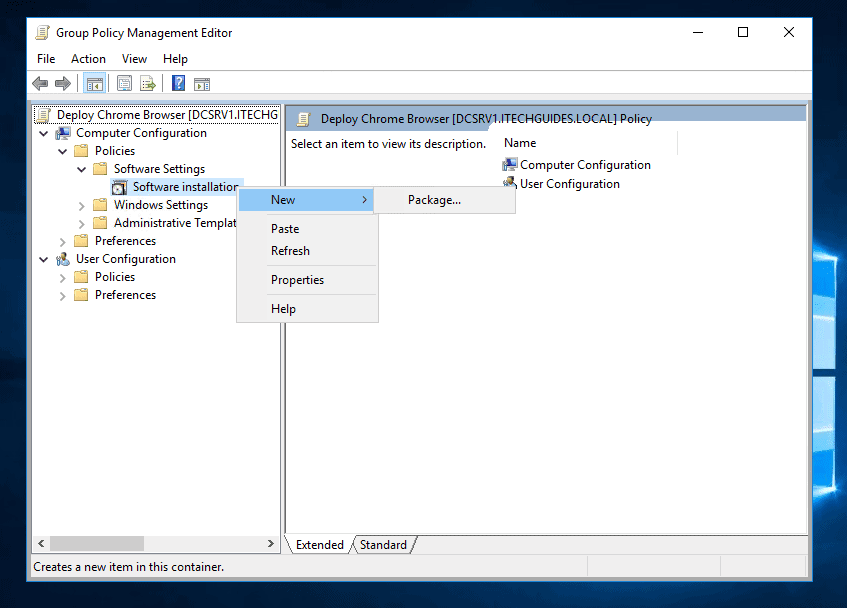Image resolution: width=847 pixels, height=608 pixels.
Task: Expand the Administrative Templates node
Action: coord(82,224)
